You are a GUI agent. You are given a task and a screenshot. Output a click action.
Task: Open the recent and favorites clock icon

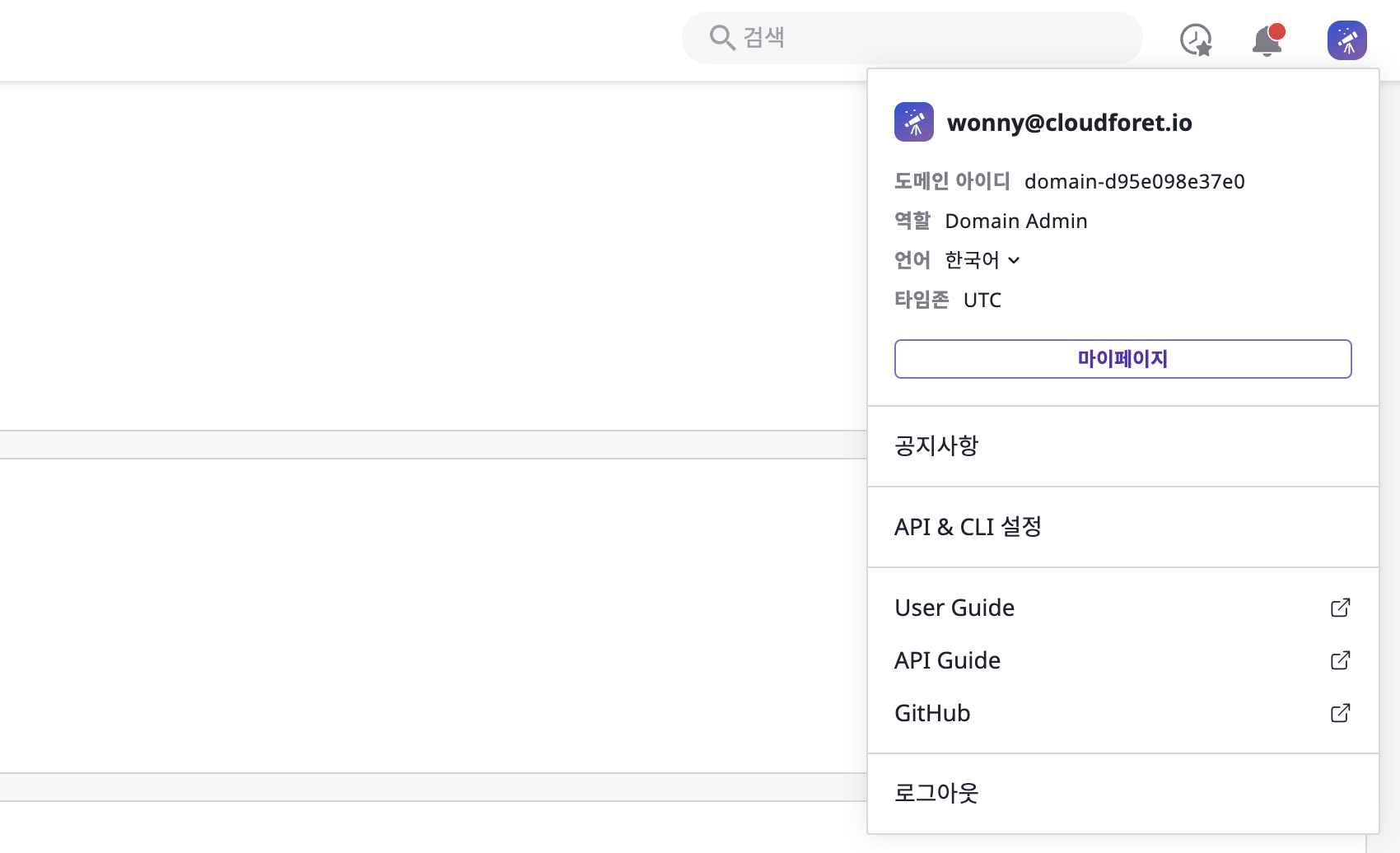(x=1196, y=40)
